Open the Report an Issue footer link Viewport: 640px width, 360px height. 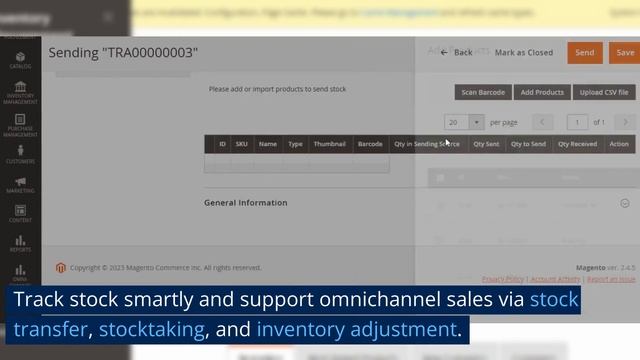tap(611, 279)
